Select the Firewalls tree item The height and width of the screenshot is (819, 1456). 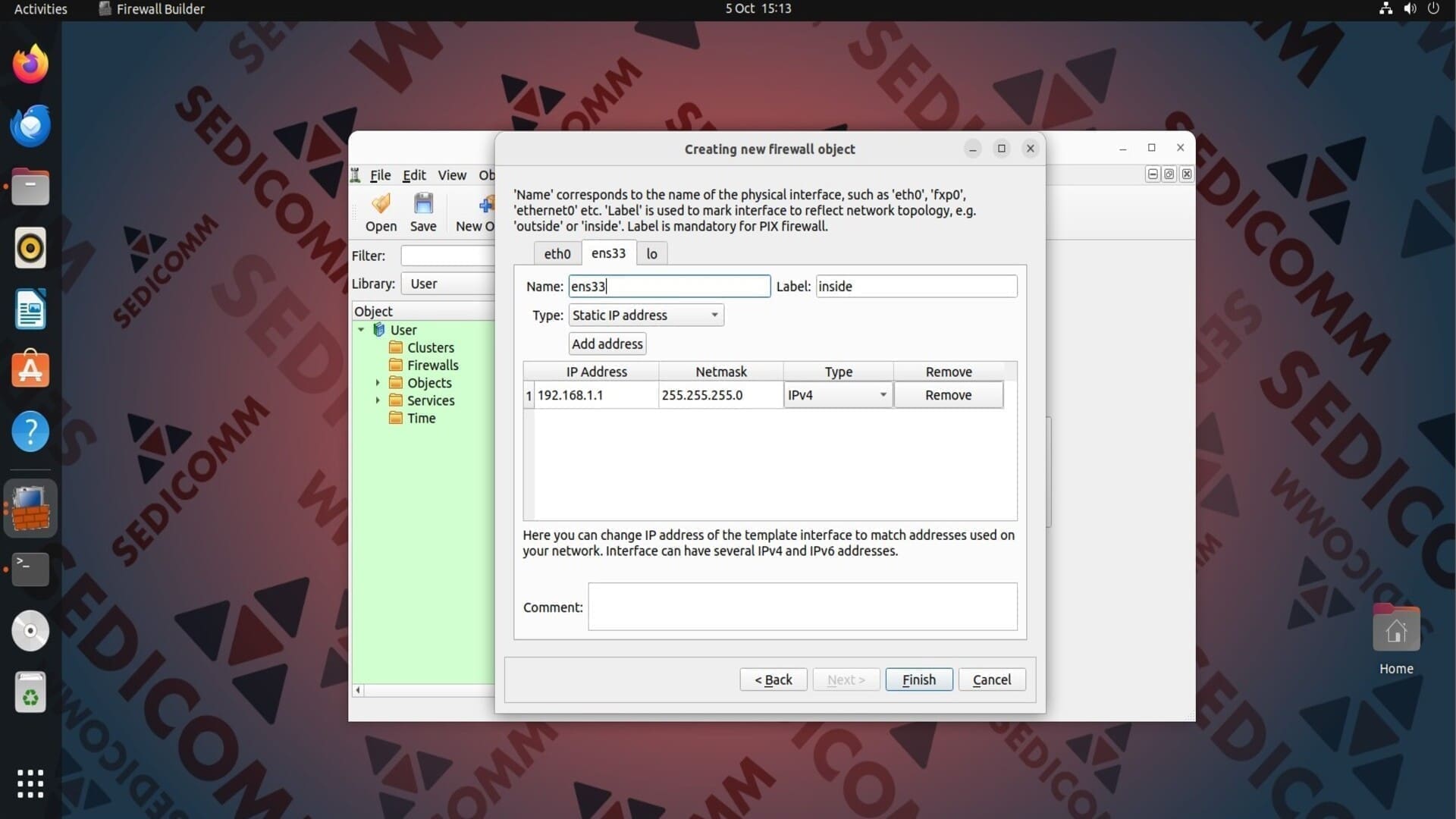click(x=433, y=365)
